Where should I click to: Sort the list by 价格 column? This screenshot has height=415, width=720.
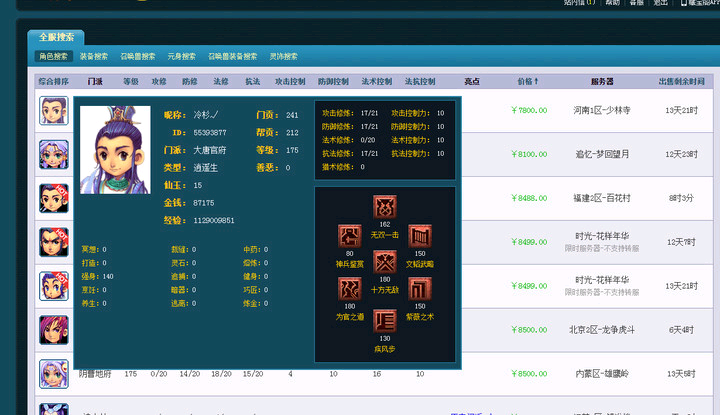coord(528,81)
